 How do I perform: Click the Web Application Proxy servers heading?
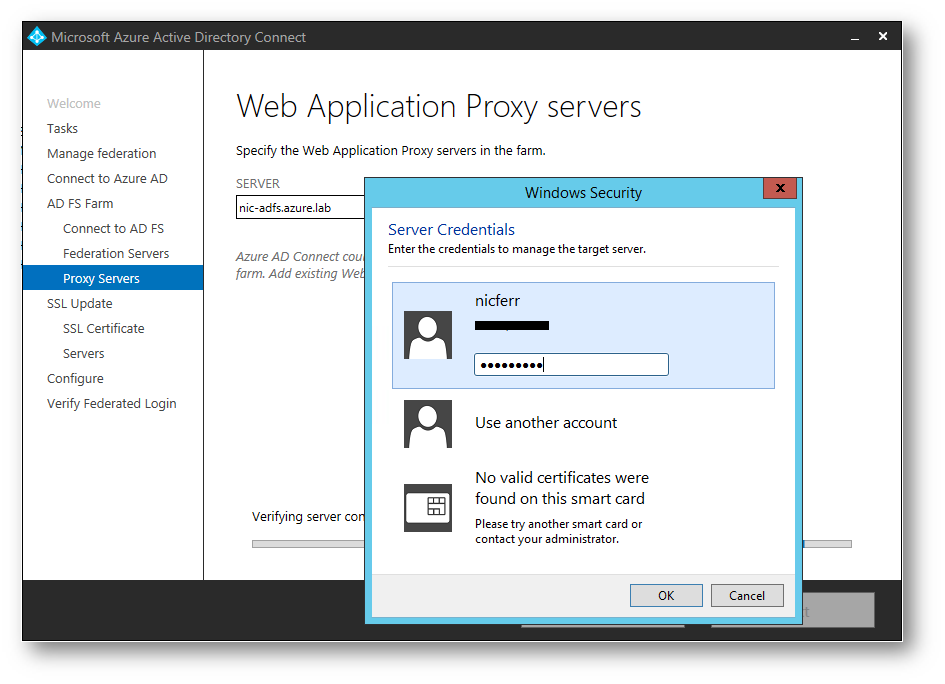439,107
